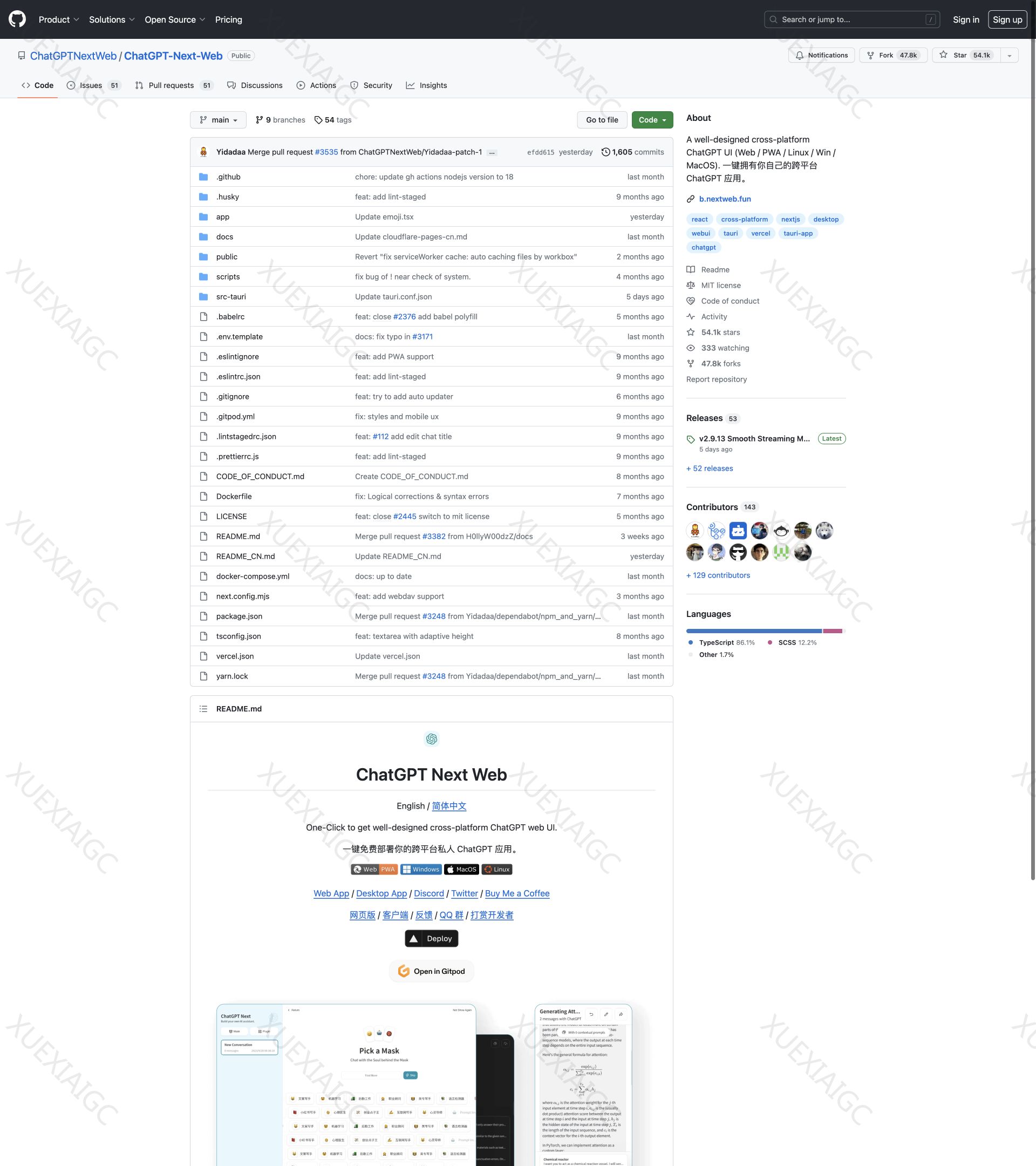1036x1166 pixels.
Task: Open notifications via the bell icon
Action: pyautogui.click(x=799, y=56)
